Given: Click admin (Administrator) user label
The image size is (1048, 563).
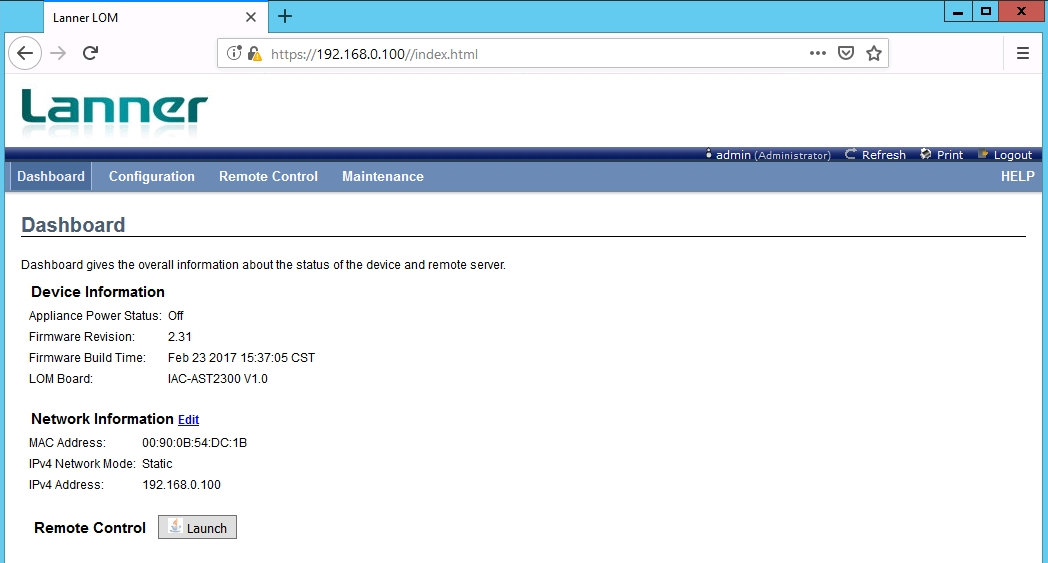Looking at the screenshot, I should (x=773, y=155).
